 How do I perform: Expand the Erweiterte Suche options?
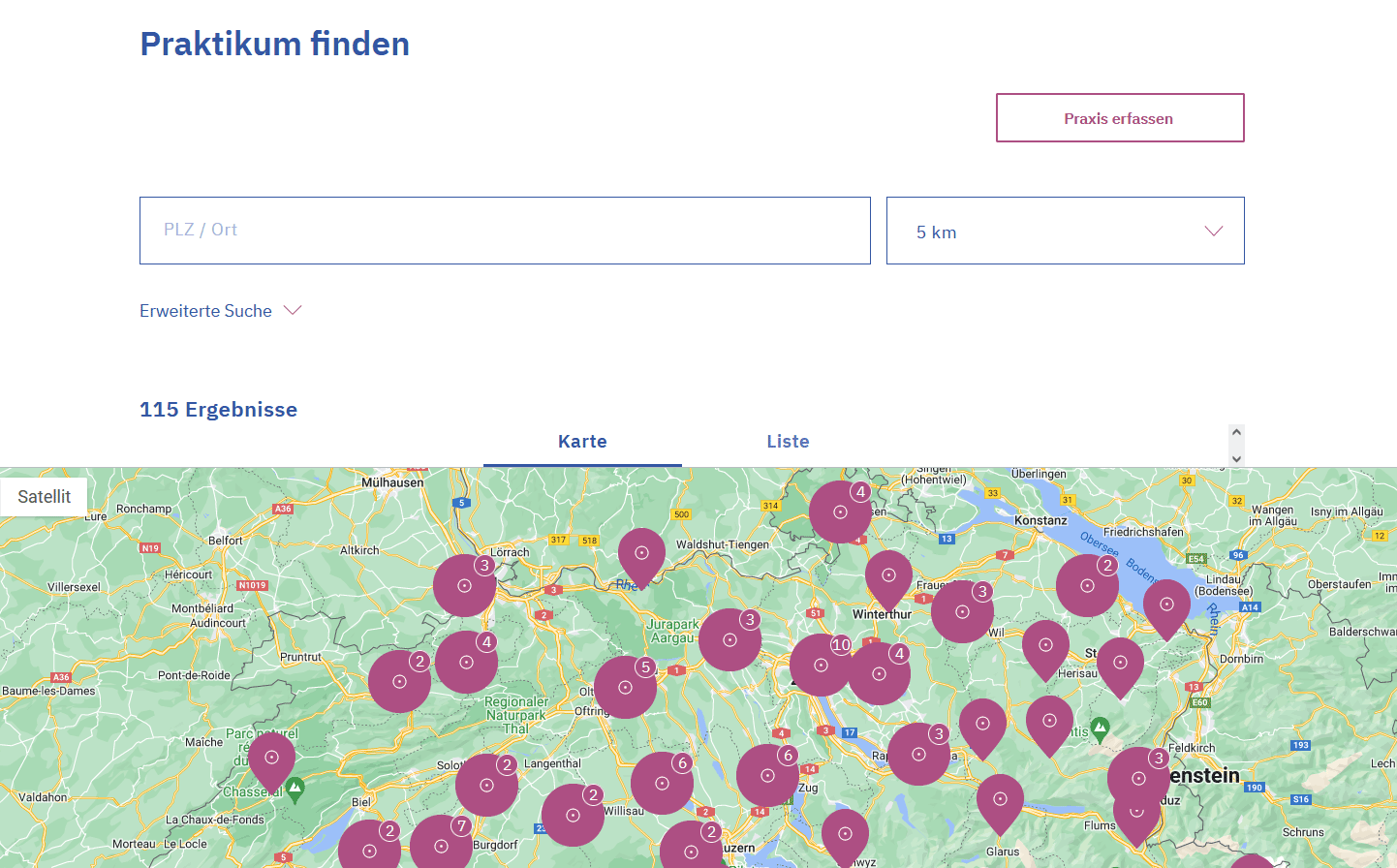point(221,311)
